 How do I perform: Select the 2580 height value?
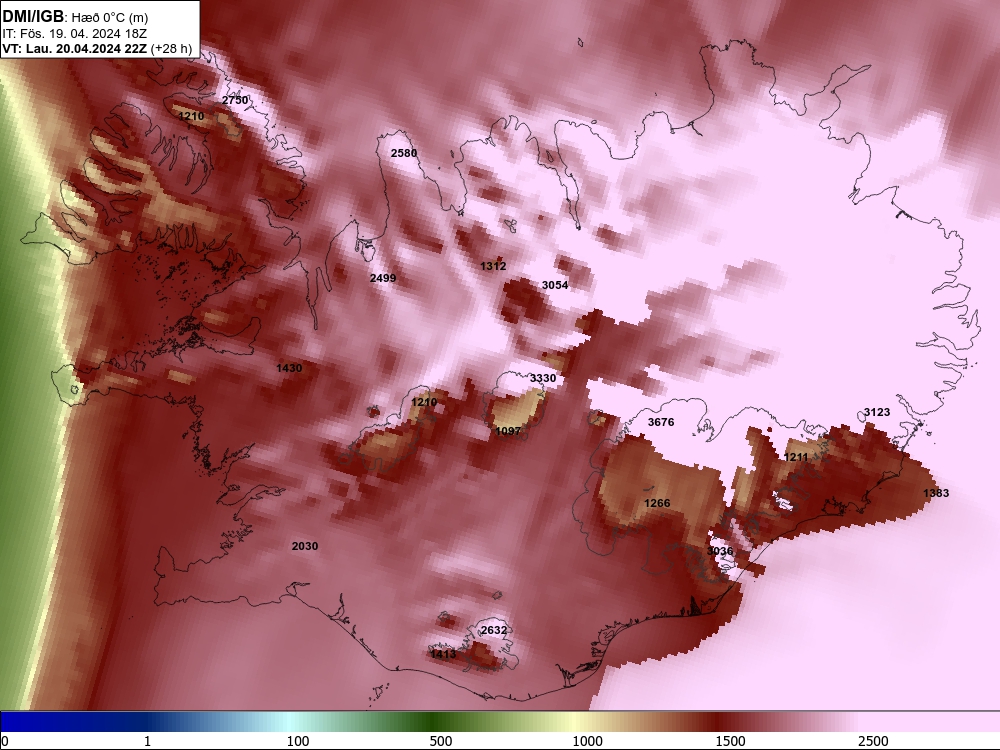[x=404, y=153]
